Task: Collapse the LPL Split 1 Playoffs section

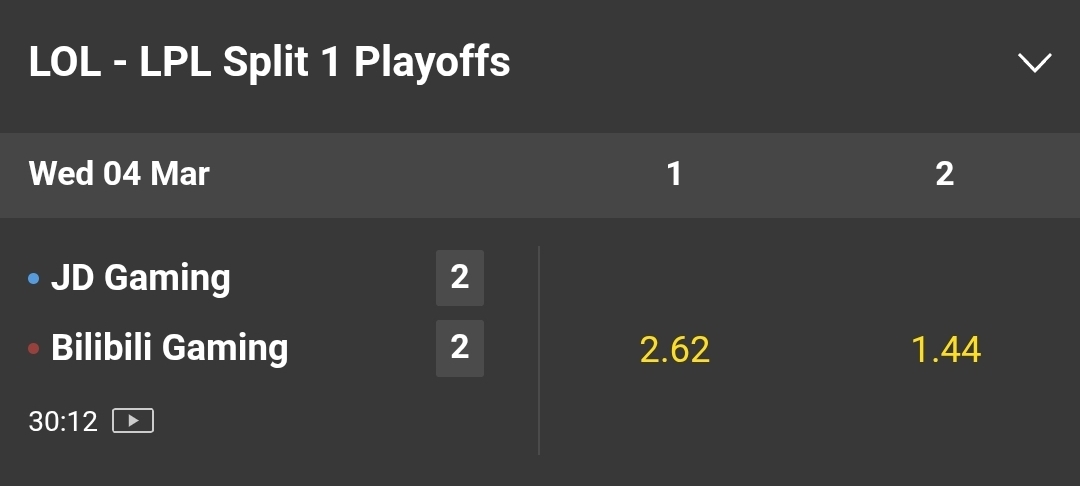Action: click(x=1035, y=63)
